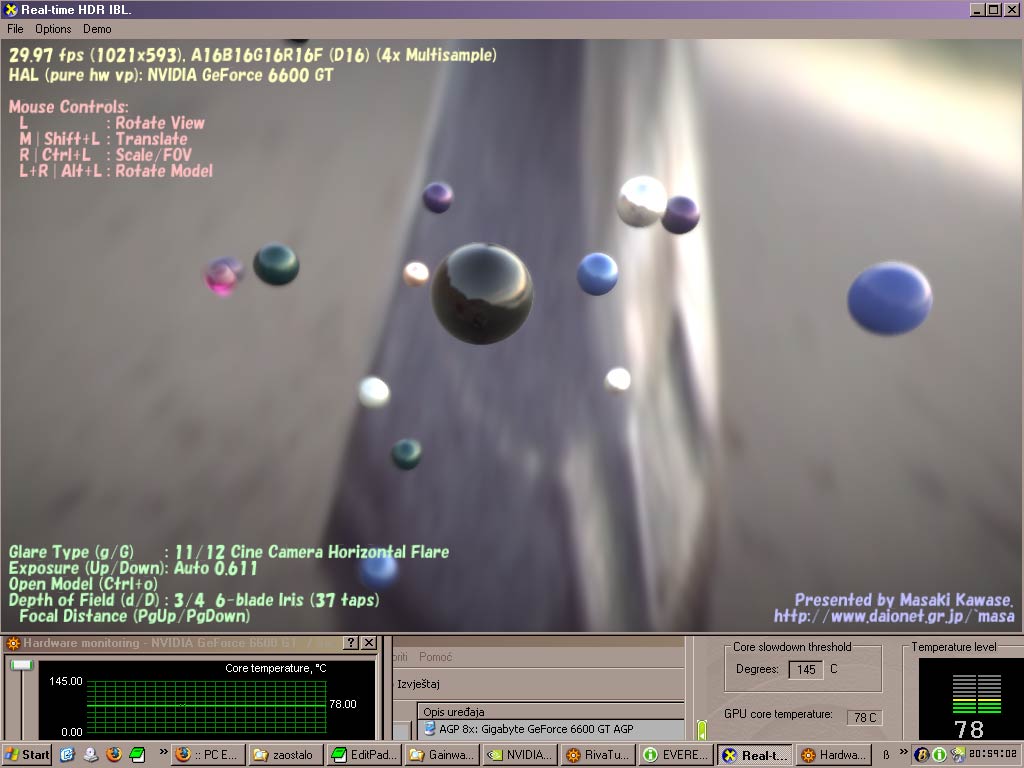The image size is (1024, 768).
Task: Click the Hardware monitoring help question button
Action: (351, 643)
